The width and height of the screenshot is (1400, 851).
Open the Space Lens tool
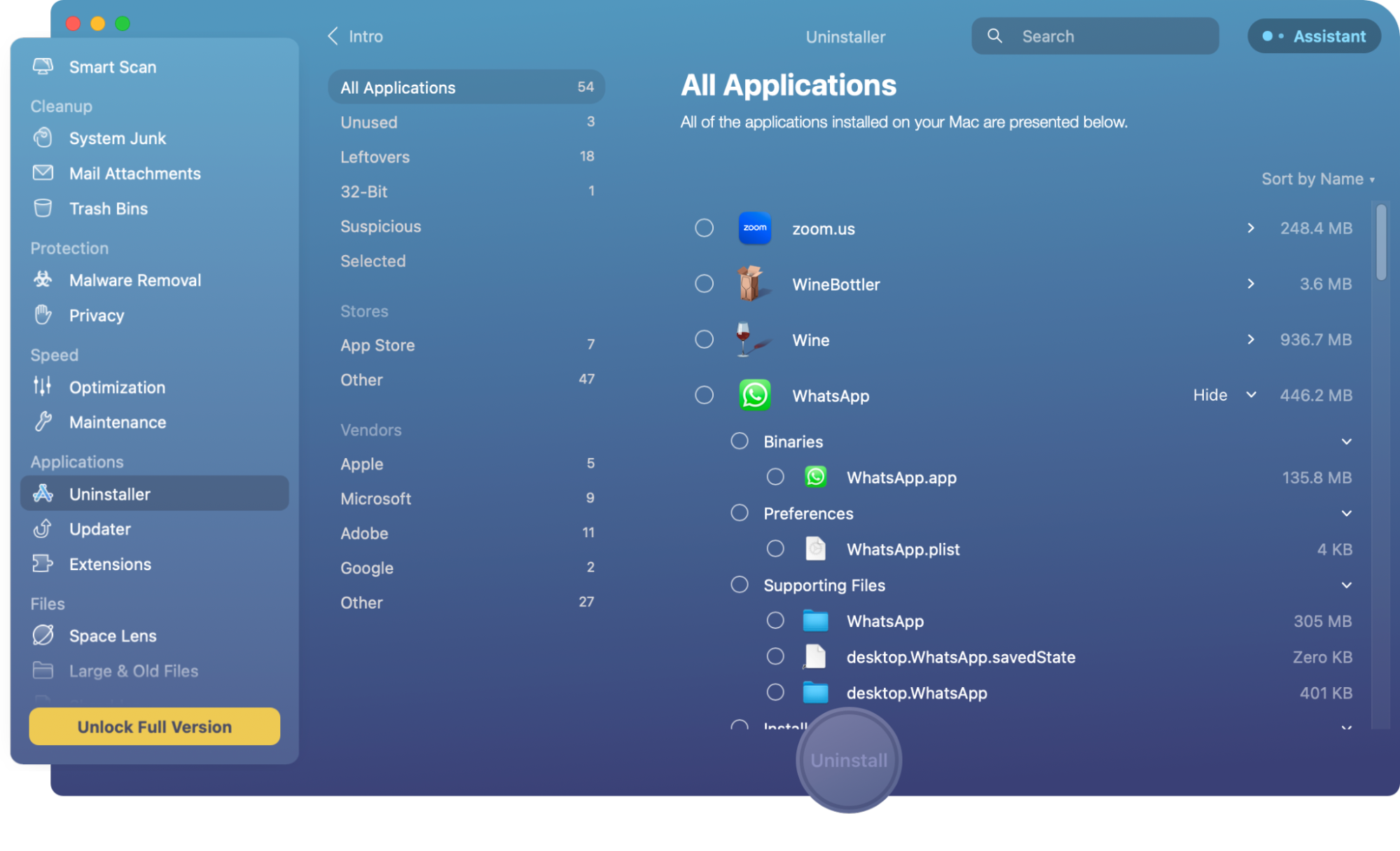pyautogui.click(x=113, y=635)
